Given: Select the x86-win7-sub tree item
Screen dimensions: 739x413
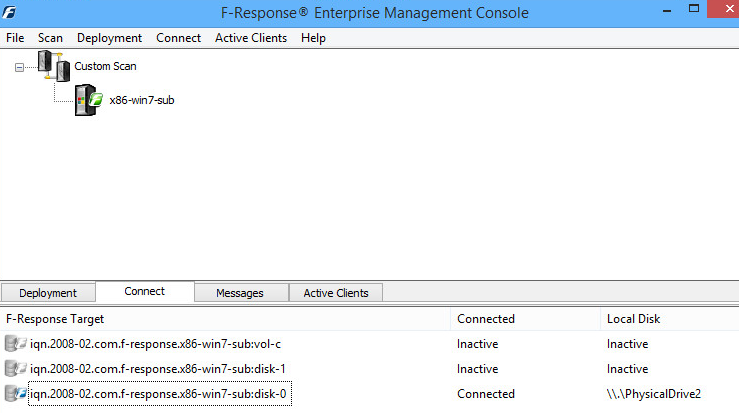Looking at the screenshot, I should coord(142,100).
